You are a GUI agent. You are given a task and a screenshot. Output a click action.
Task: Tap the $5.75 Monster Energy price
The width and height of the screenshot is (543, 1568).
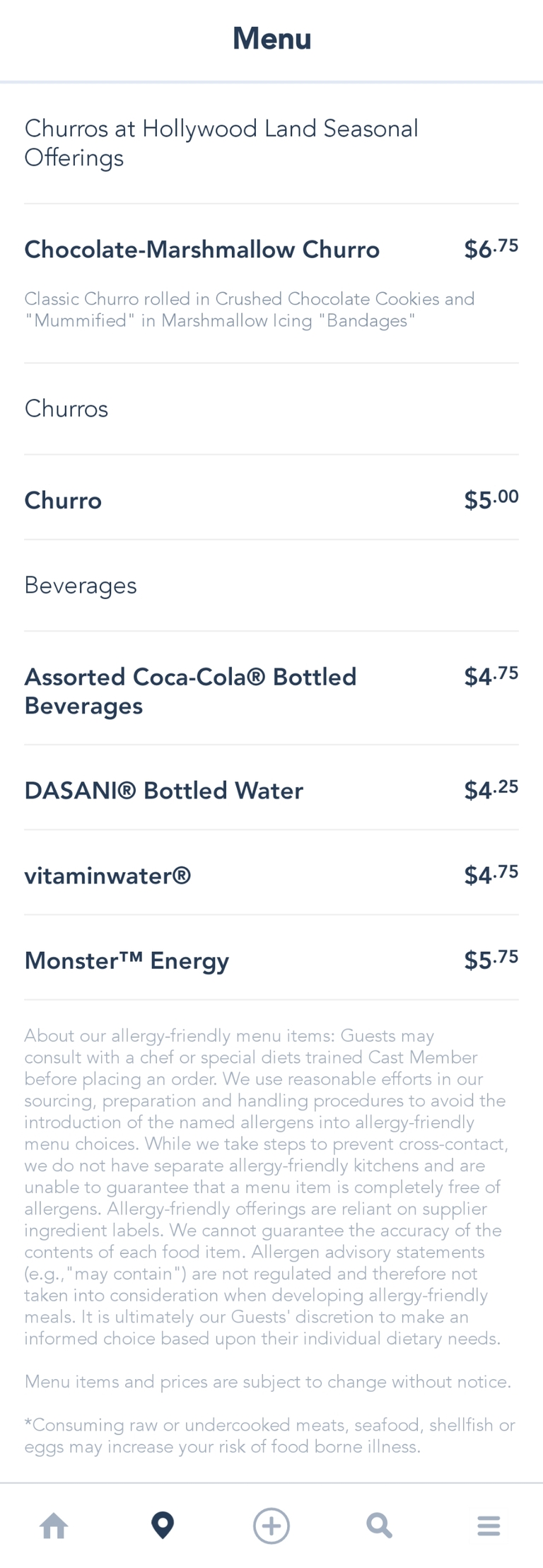click(x=491, y=960)
